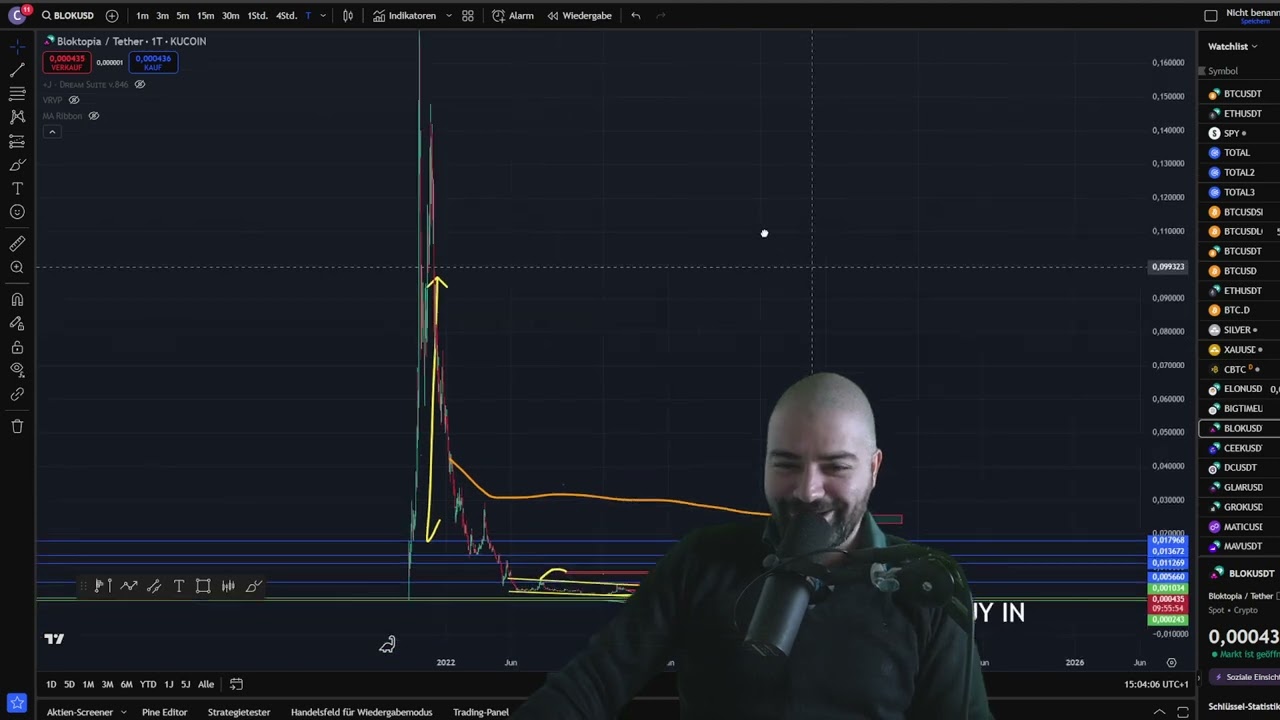Open chart settings gear on time axis

[1171, 662]
